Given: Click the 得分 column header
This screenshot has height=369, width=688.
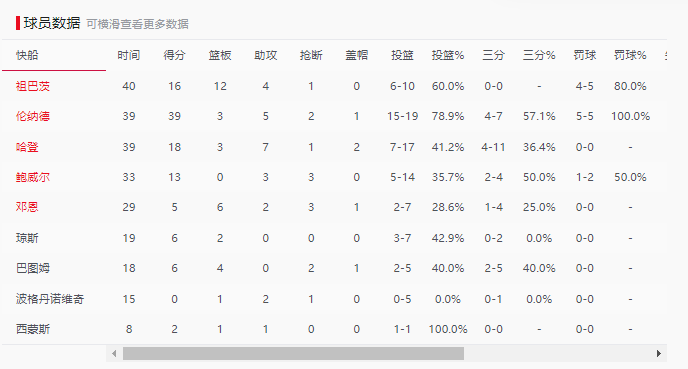Looking at the screenshot, I should tap(174, 55).
